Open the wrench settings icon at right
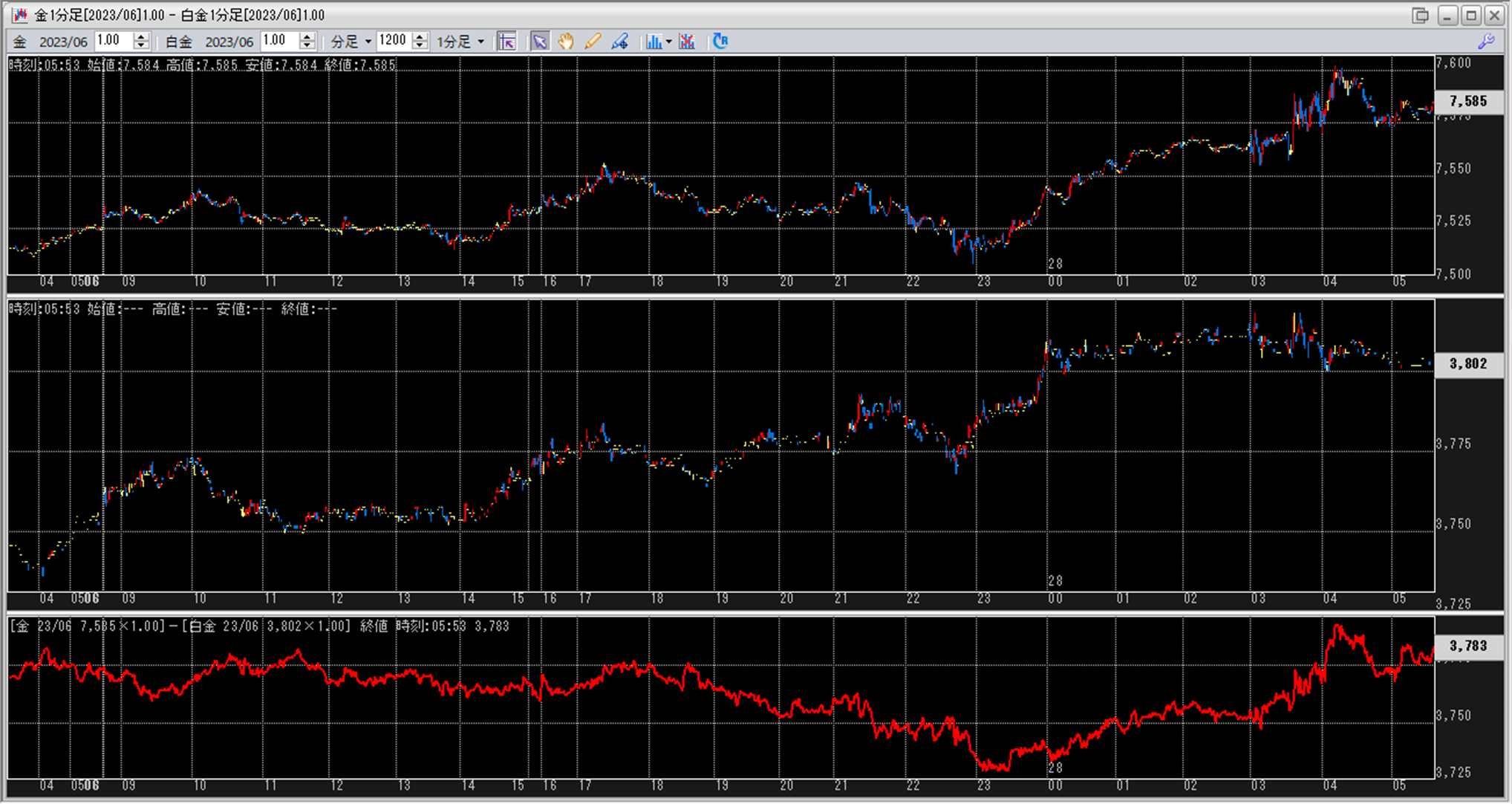The width and height of the screenshot is (1512, 804). coord(1486,42)
